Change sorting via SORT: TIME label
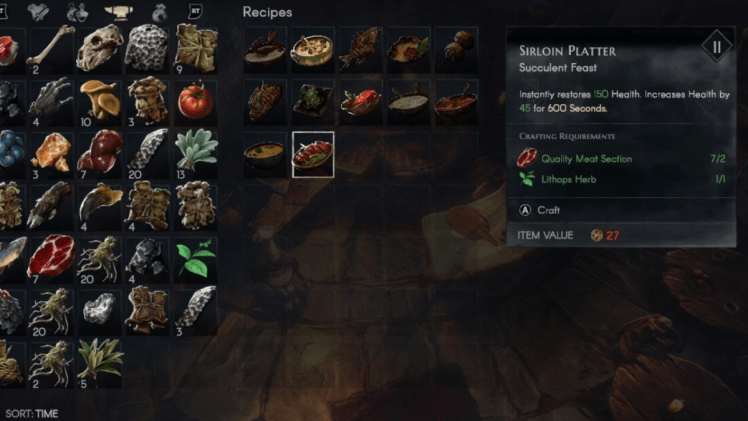The height and width of the screenshot is (421, 748). point(31,413)
